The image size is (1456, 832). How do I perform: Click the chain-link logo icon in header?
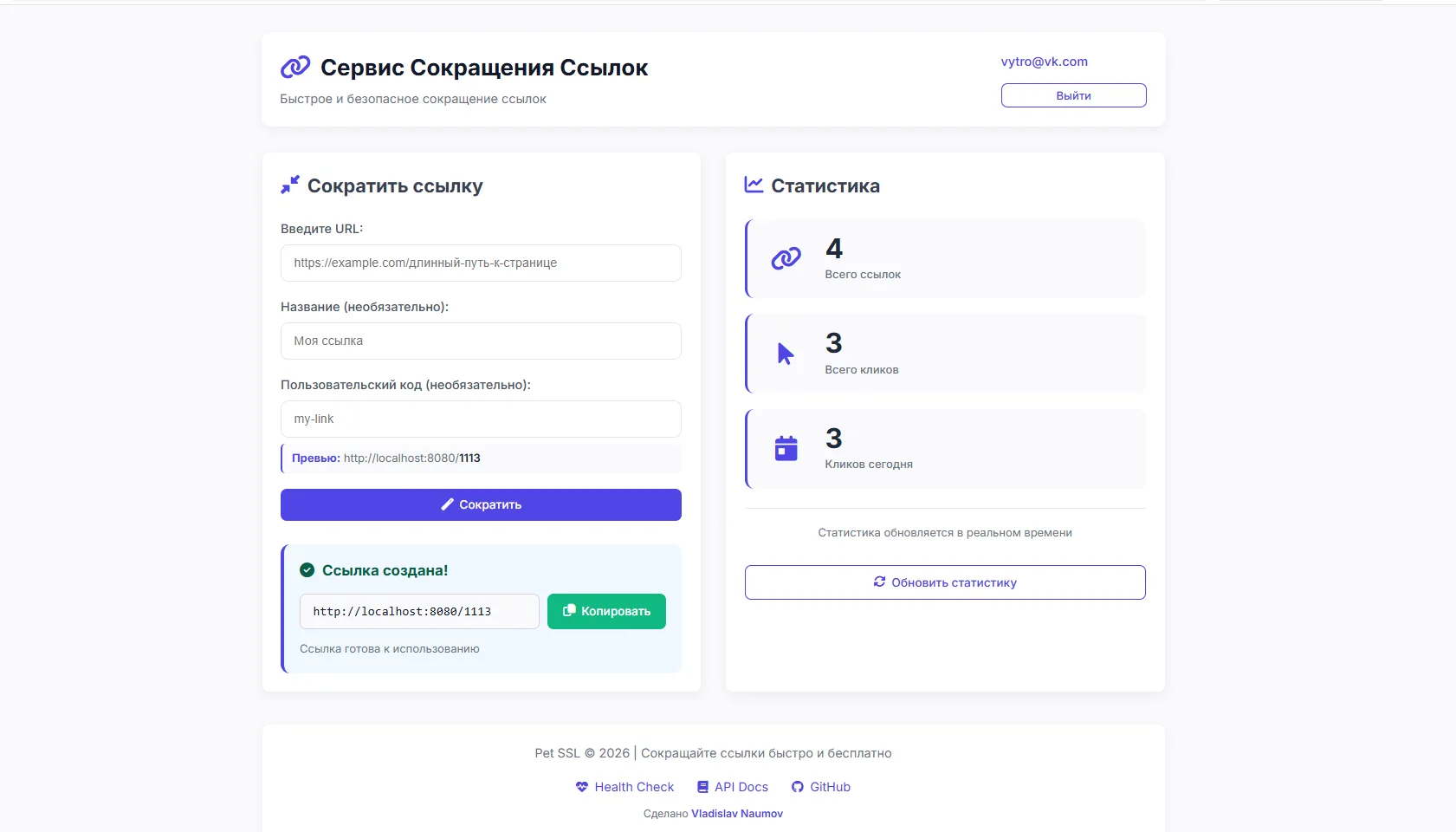pyautogui.click(x=295, y=67)
